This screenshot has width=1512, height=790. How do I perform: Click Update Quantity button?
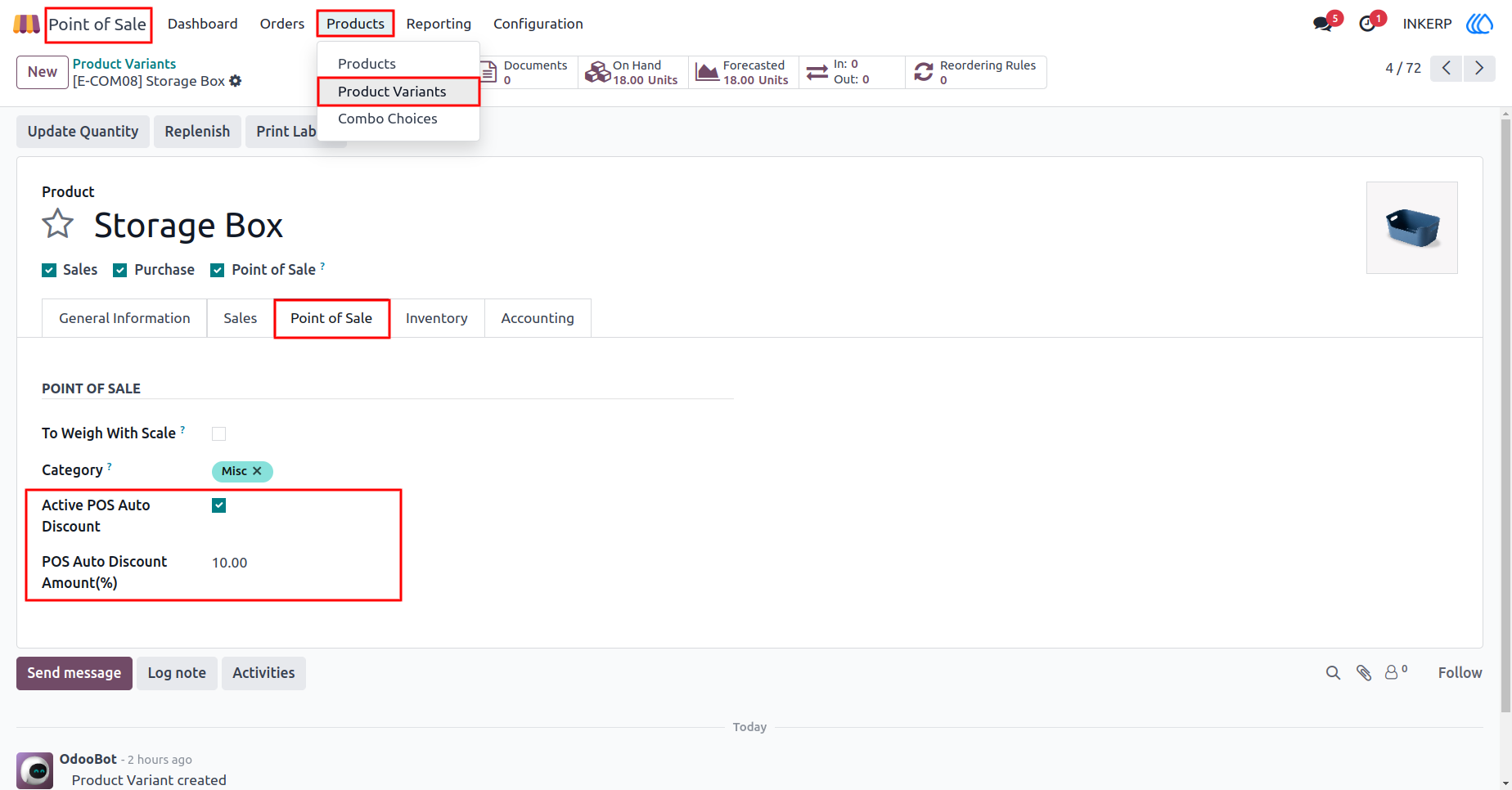coord(83,132)
